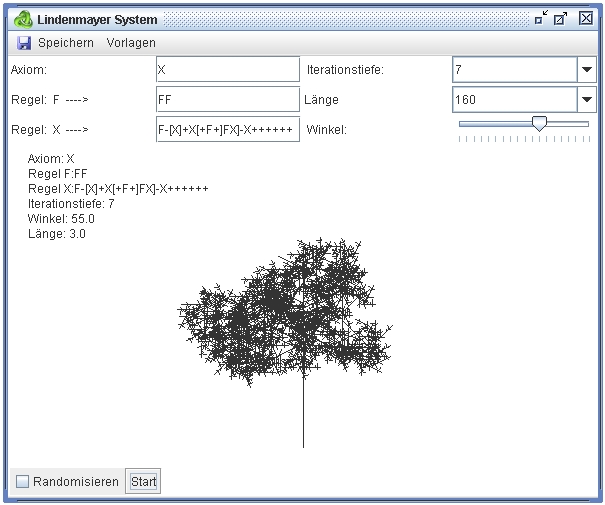Click the Regel X rule input field
605x505 pixels.
coord(228,129)
